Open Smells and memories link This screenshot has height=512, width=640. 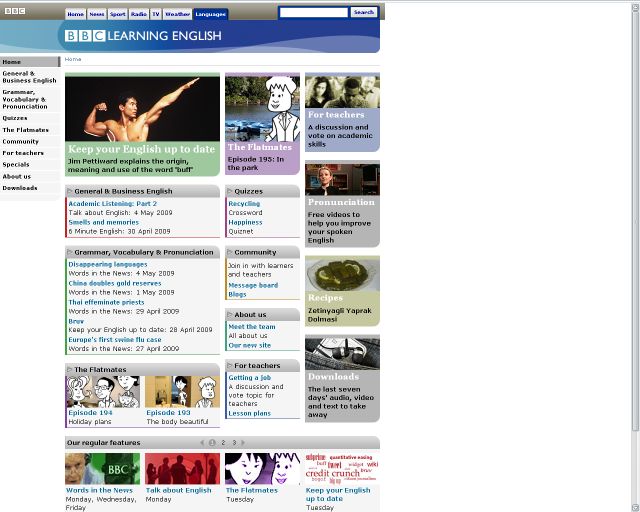point(104,222)
